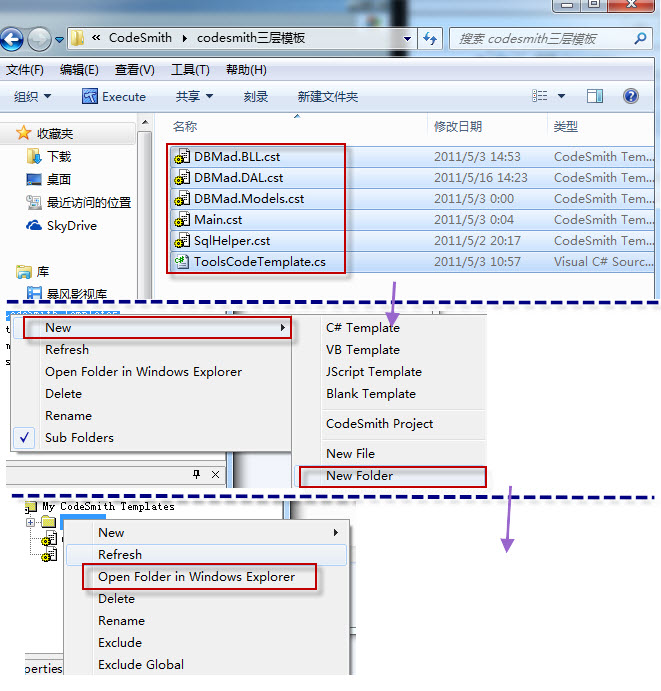This screenshot has height=691, width=661.
Task: Expand the folder node with plus box
Action: [30, 523]
